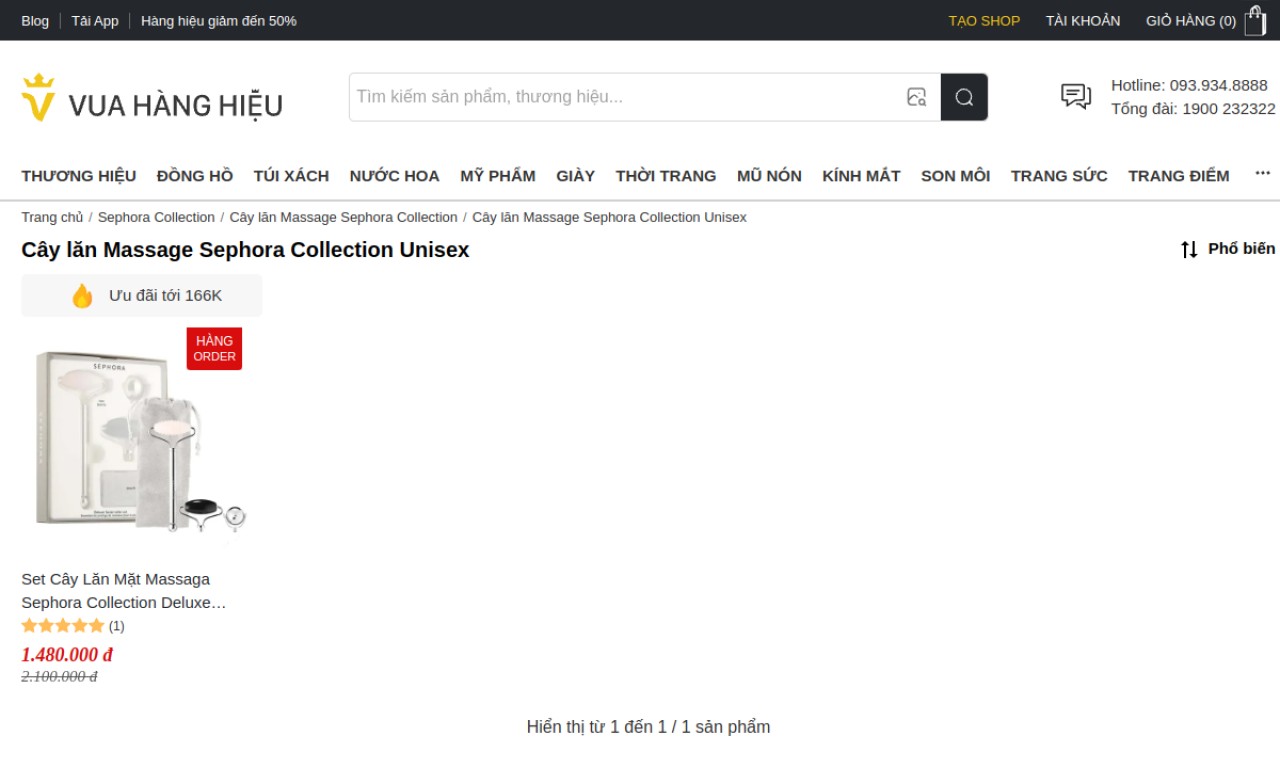
Task: Open the SON MÔI menu
Action: (x=955, y=176)
